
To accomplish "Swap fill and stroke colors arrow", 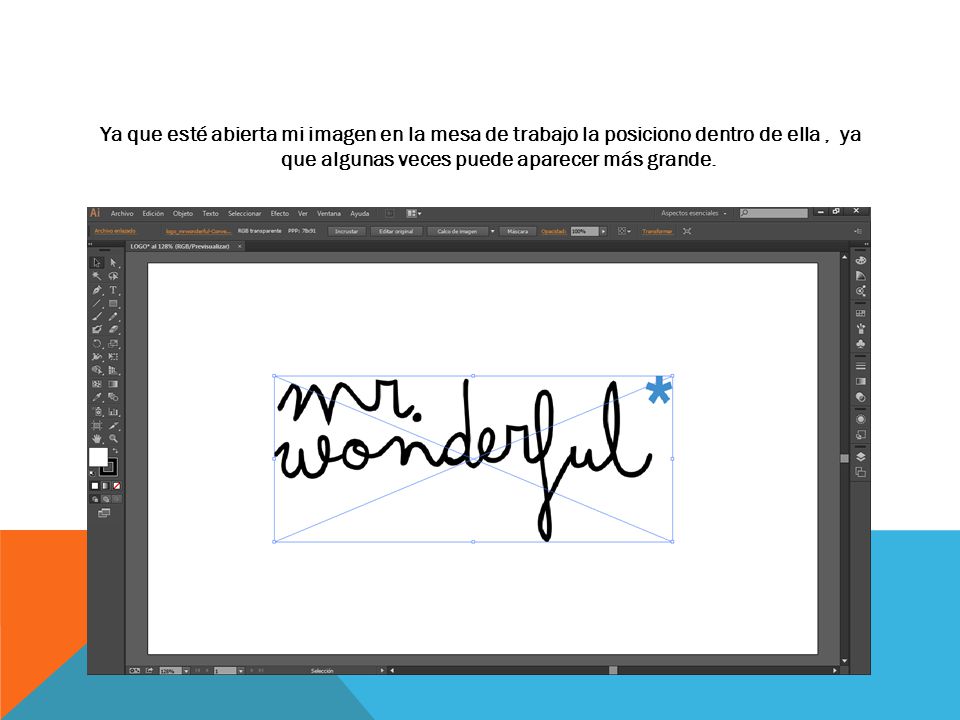I will click(x=115, y=451).
